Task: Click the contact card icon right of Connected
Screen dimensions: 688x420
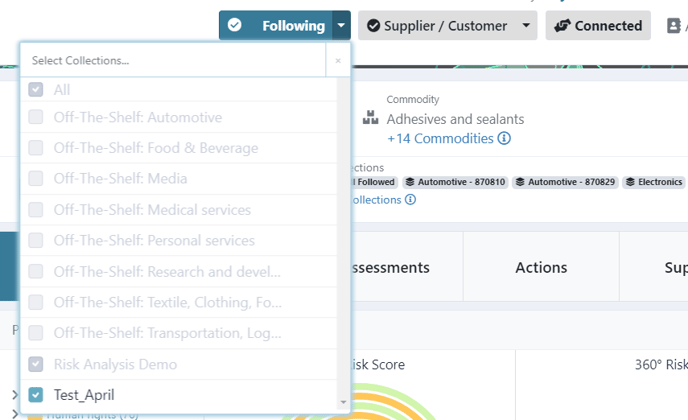Action: click(x=674, y=25)
